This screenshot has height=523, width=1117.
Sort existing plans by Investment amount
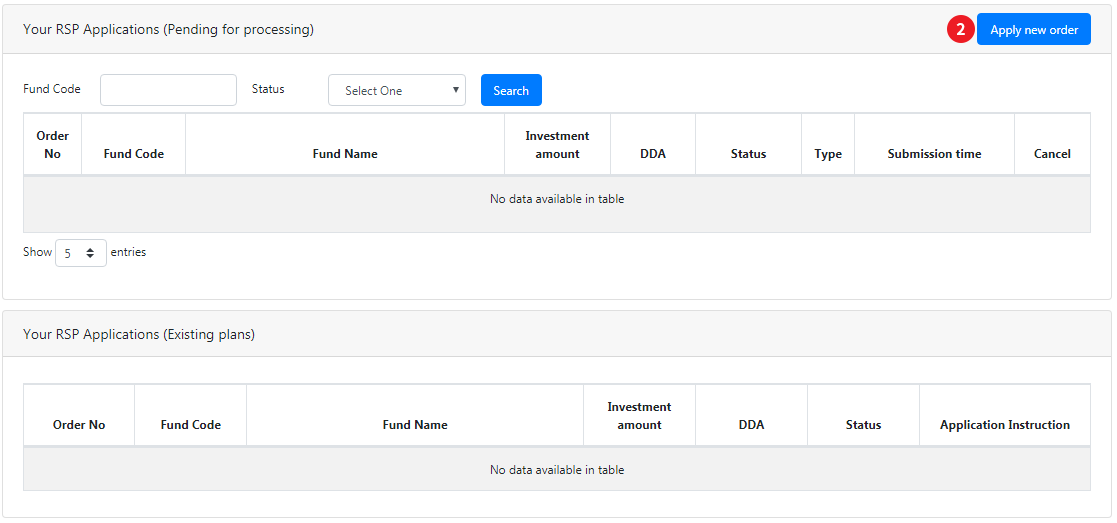pyautogui.click(x=639, y=416)
